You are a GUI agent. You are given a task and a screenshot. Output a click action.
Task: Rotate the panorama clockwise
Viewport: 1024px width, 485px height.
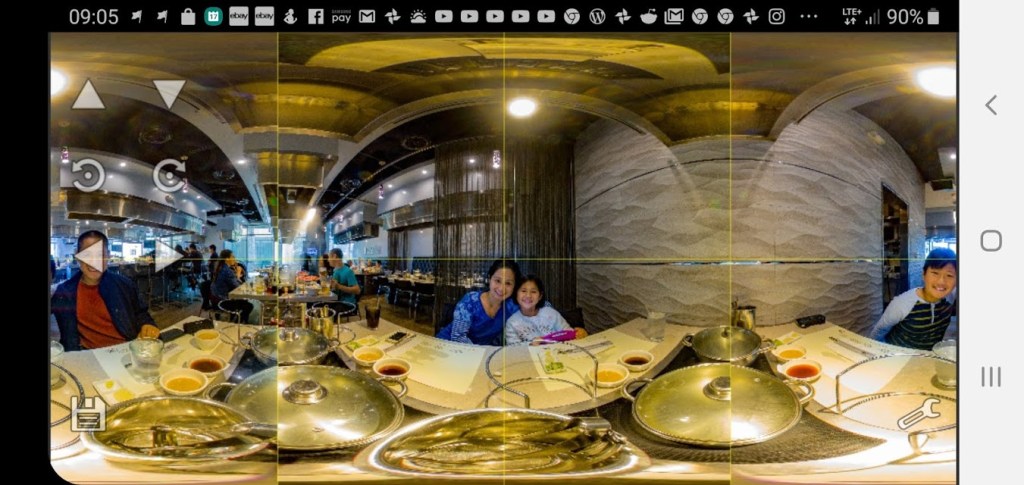click(x=169, y=175)
